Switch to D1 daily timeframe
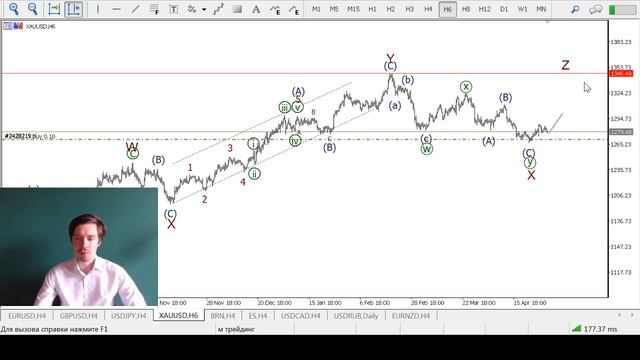This screenshot has height=360, width=640. (x=504, y=9)
